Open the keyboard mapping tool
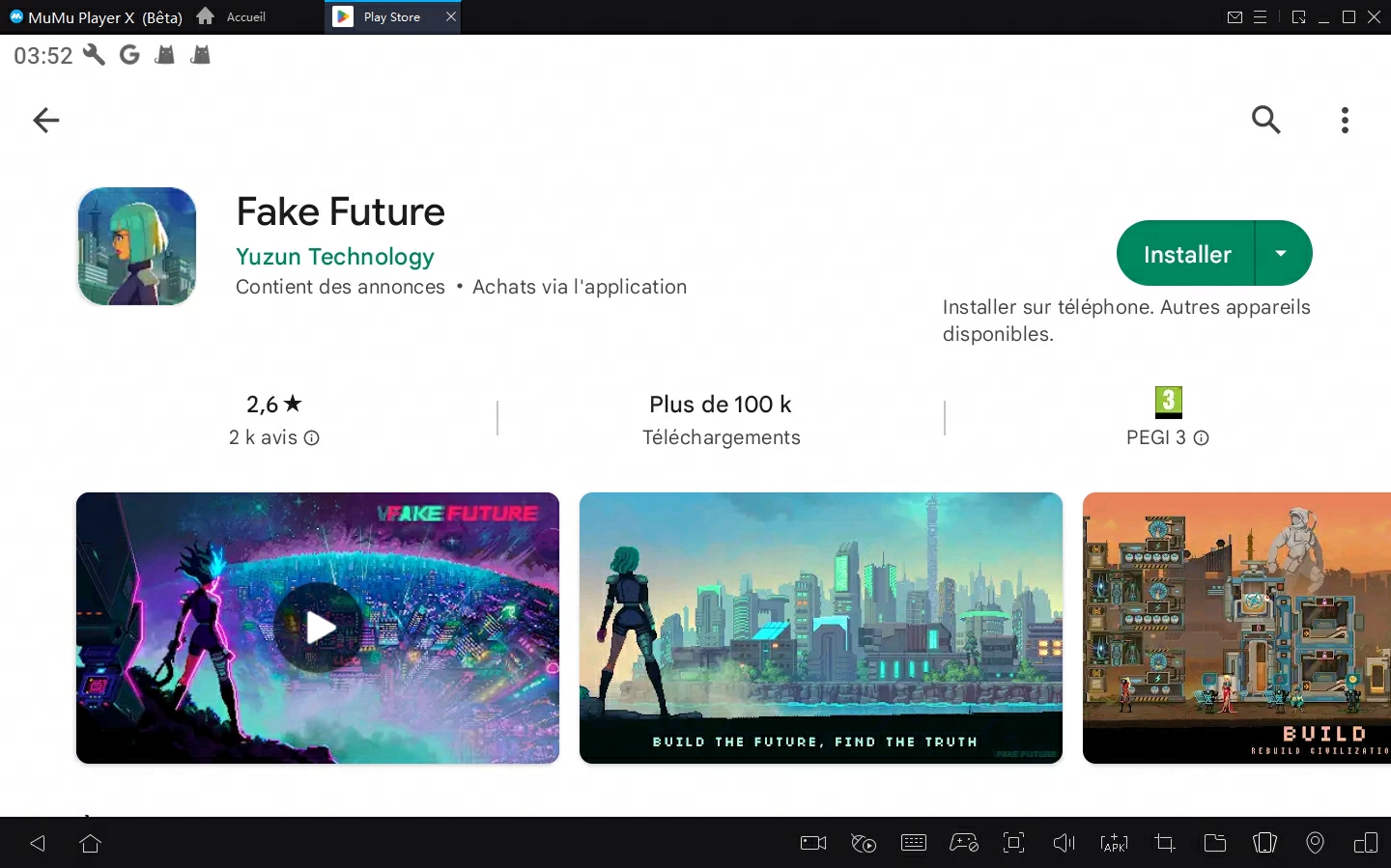This screenshot has height=868, width=1391. [x=914, y=843]
